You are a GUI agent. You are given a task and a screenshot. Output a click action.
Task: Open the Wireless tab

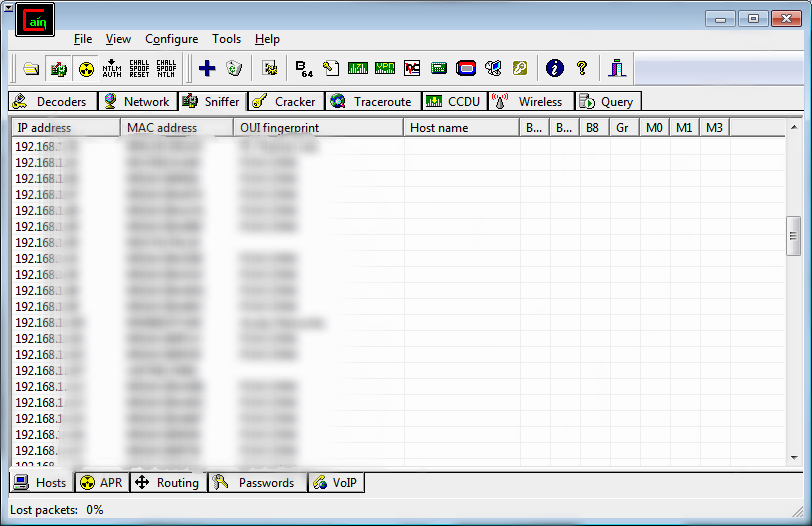point(529,101)
